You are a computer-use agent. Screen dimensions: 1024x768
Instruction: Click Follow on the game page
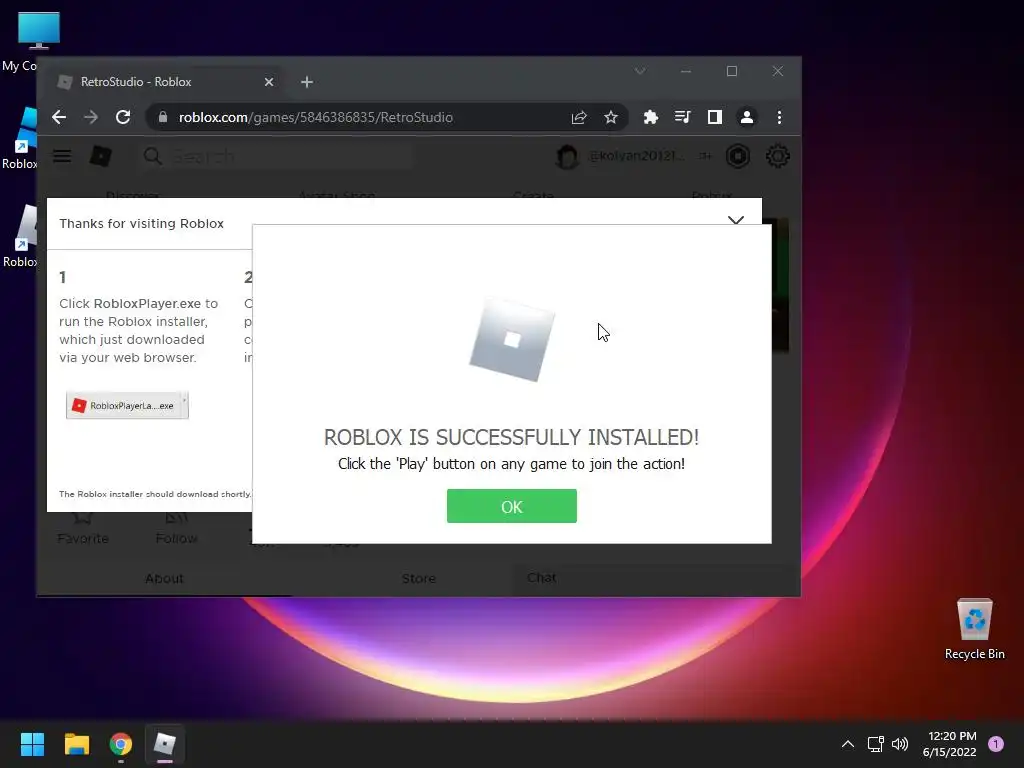point(176,528)
